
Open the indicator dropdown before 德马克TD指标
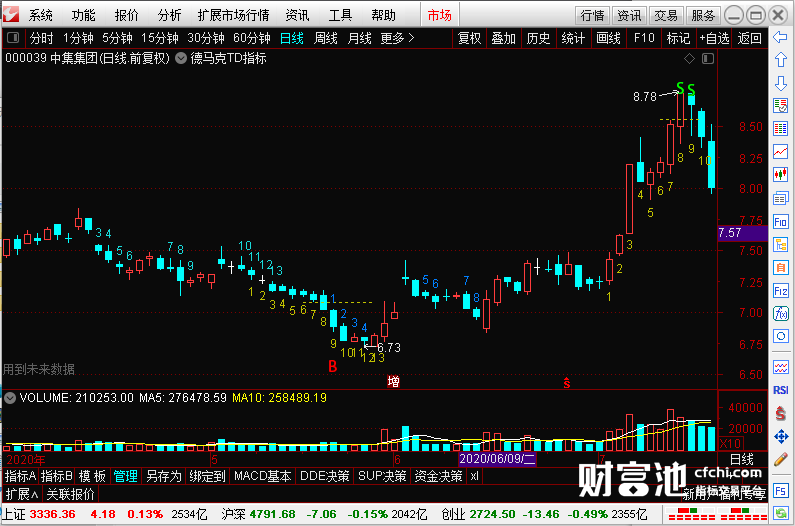coord(180,58)
